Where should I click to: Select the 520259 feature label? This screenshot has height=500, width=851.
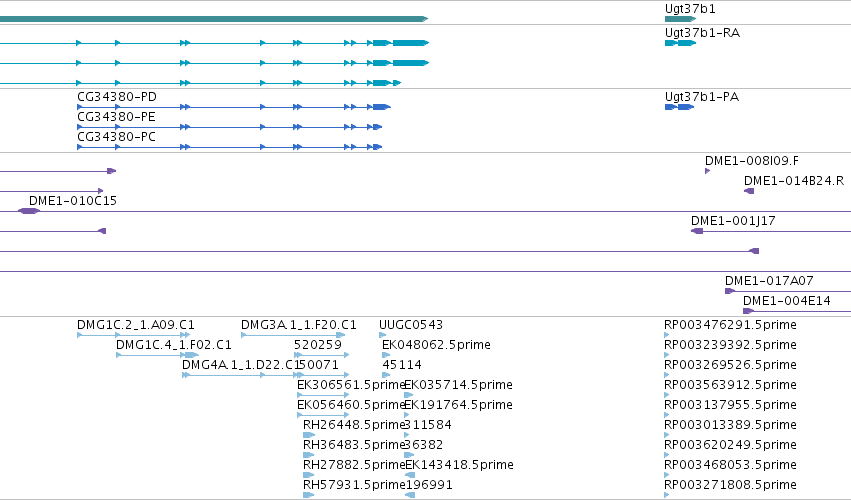click(x=318, y=345)
